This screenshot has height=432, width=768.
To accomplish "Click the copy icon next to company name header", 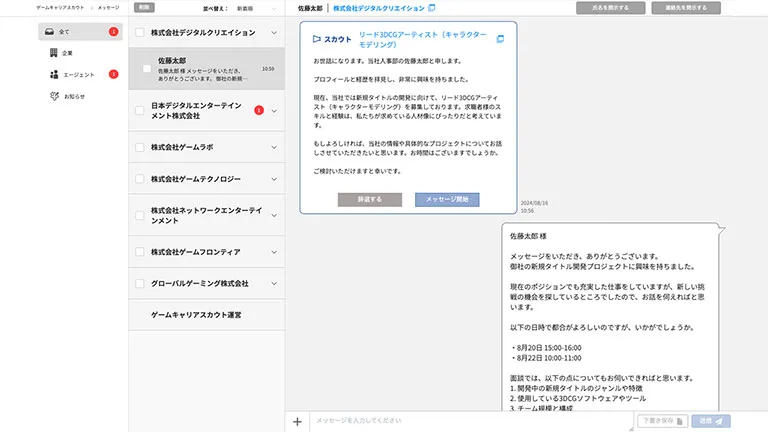I will click(432, 8).
